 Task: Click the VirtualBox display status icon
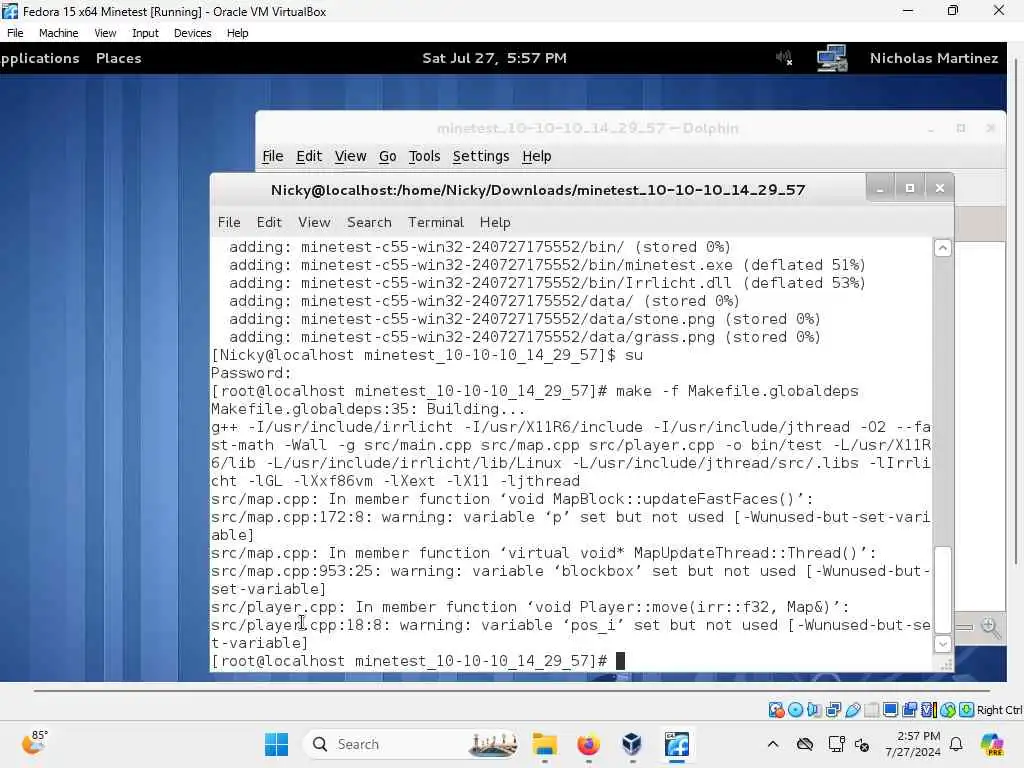[890, 710]
